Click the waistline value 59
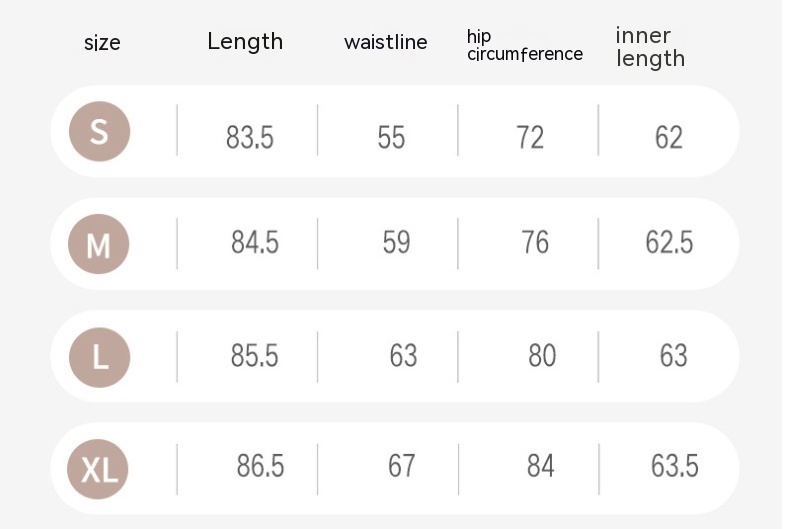The width and height of the screenshot is (789, 529). coord(396,243)
